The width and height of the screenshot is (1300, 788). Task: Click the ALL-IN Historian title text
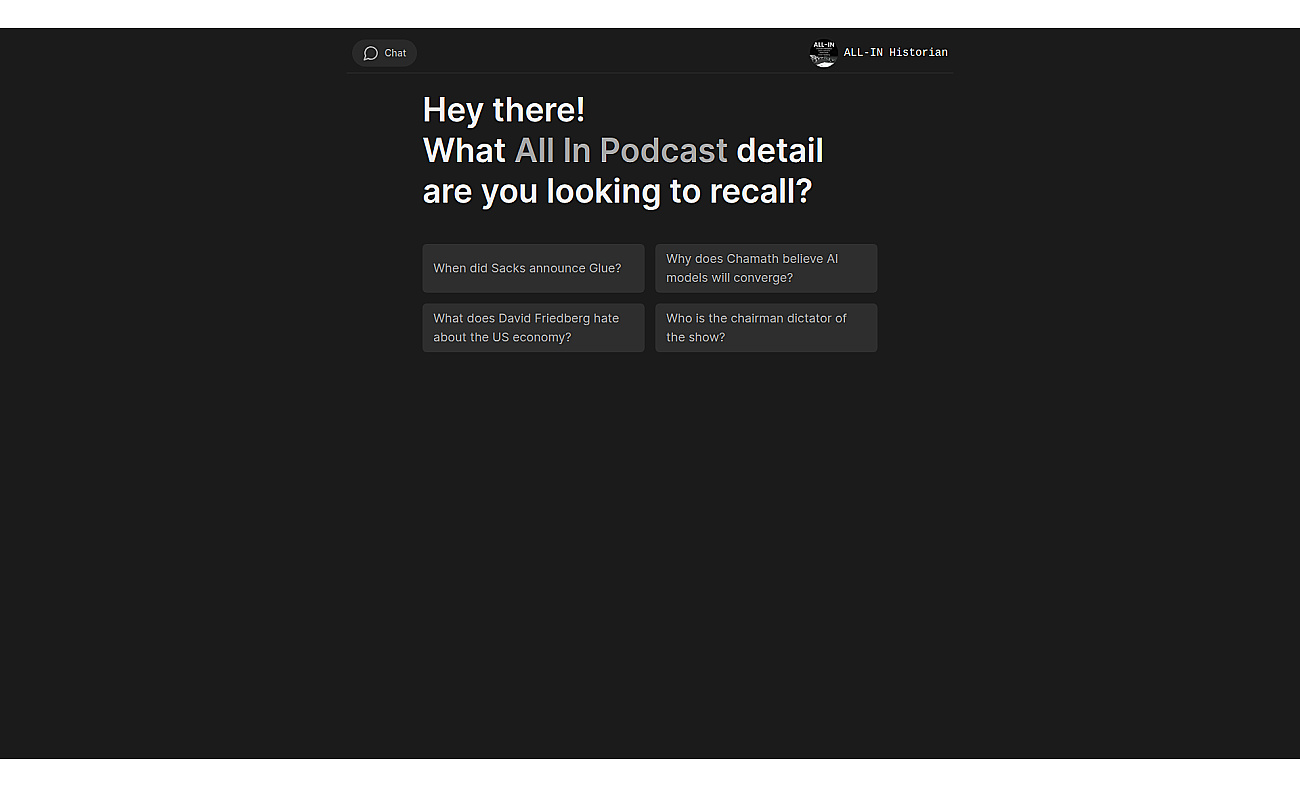[895, 53]
